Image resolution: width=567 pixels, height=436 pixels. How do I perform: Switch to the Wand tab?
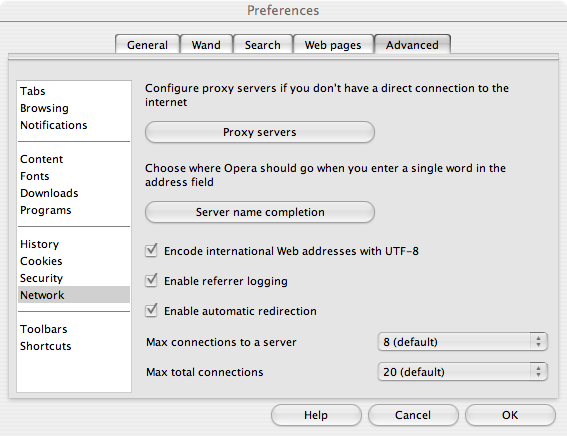pyautogui.click(x=206, y=45)
